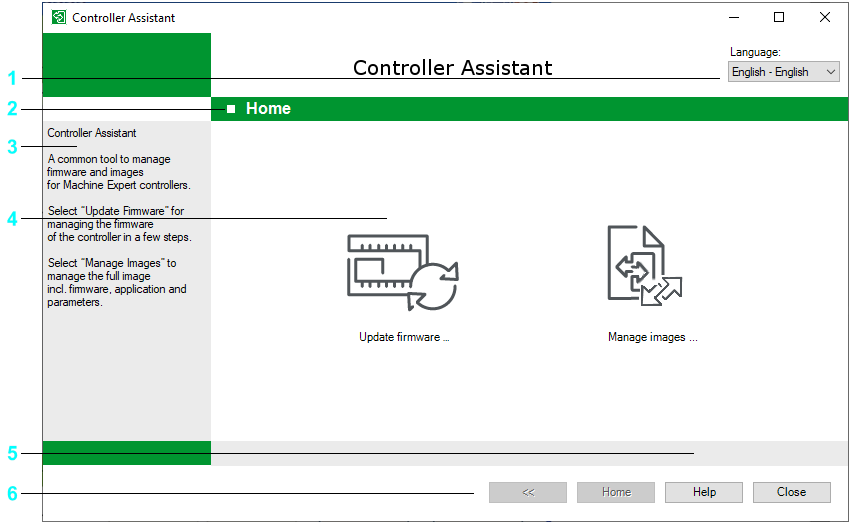The image size is (851, 524).
Task: Click the white square bullet beside Home
Action: click(231, 109)
